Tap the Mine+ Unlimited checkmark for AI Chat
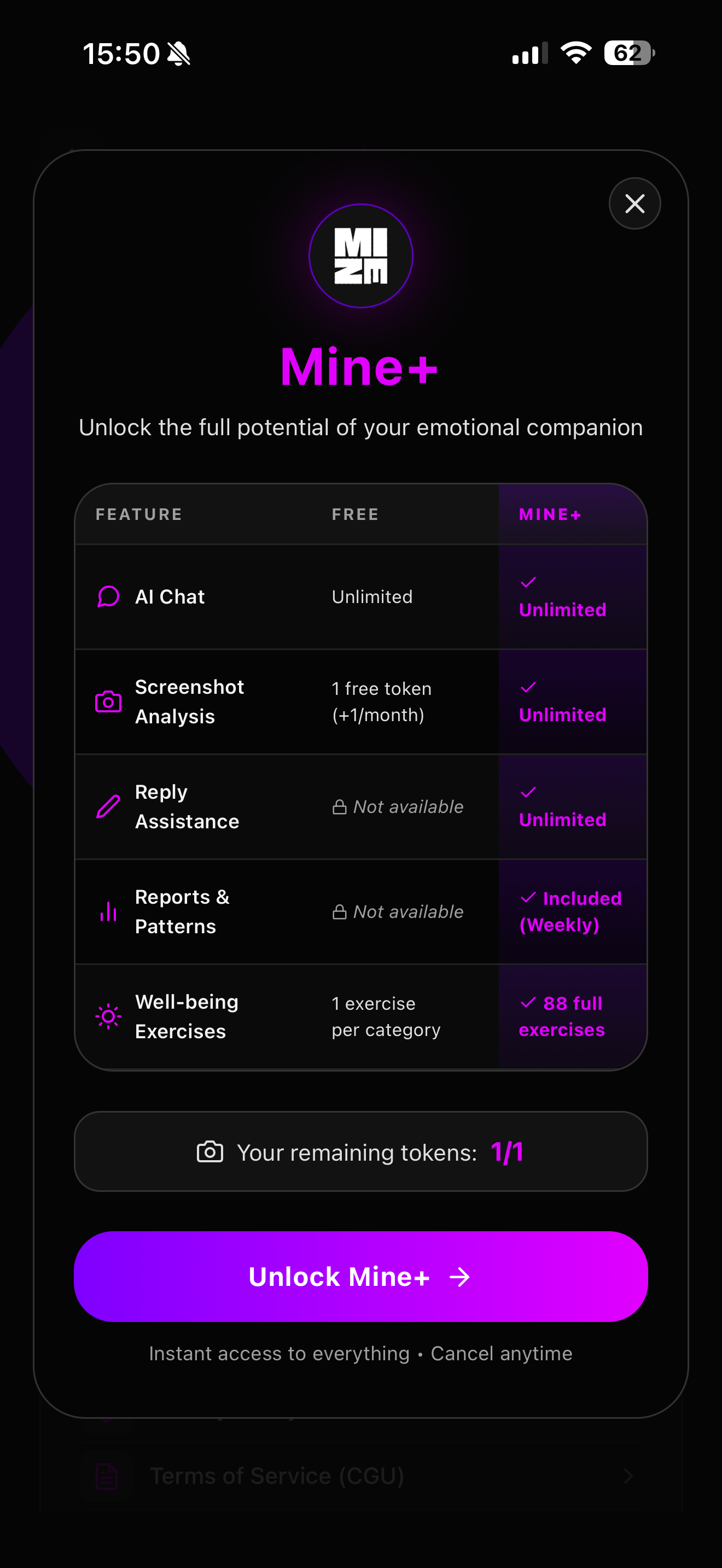The image size is (722, 1568). click(528, 582)
